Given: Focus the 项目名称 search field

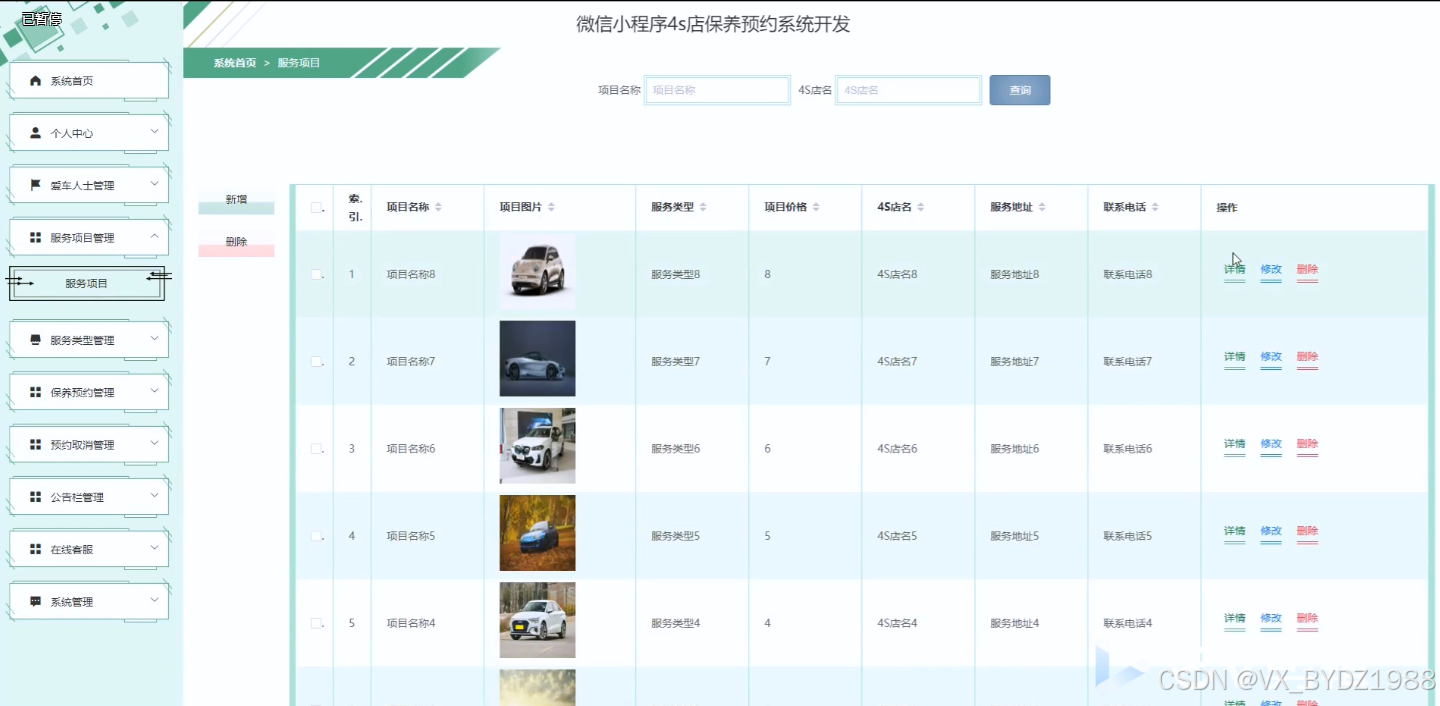Looking at the screenshot, I should click(x=717, y=90).
